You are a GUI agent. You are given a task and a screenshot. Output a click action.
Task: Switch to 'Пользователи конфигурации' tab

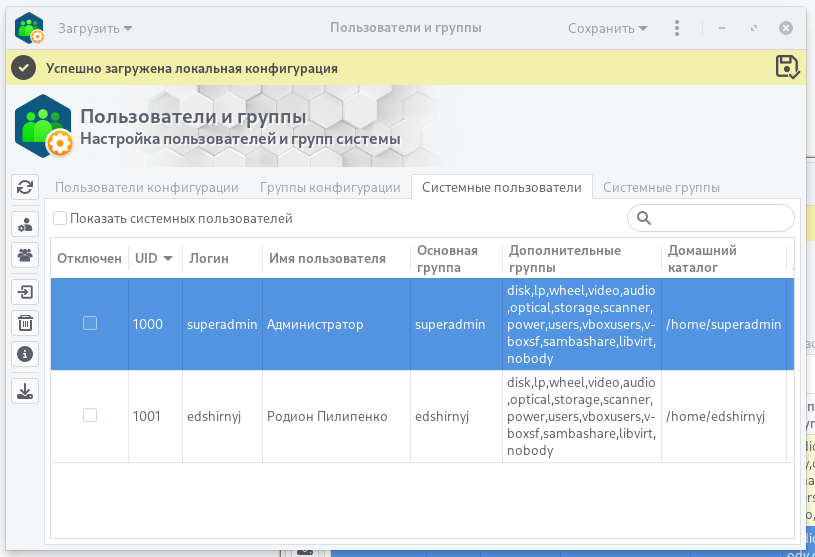(x=146, y=187)
